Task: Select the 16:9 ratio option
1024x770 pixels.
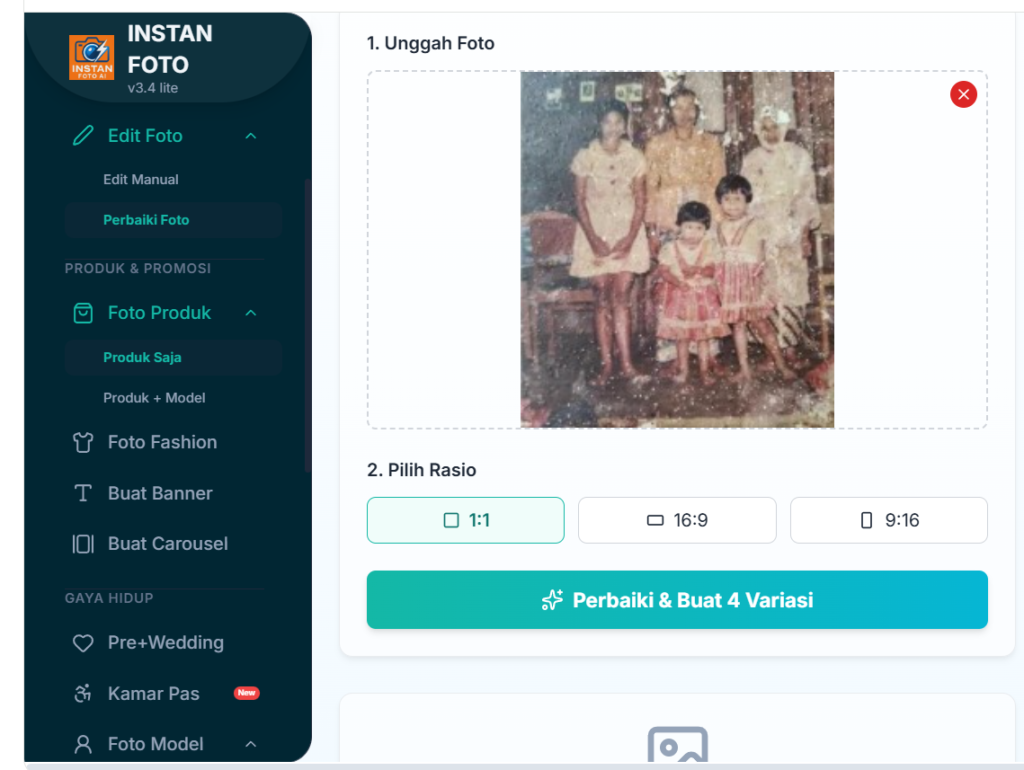Action: (677, 520)
